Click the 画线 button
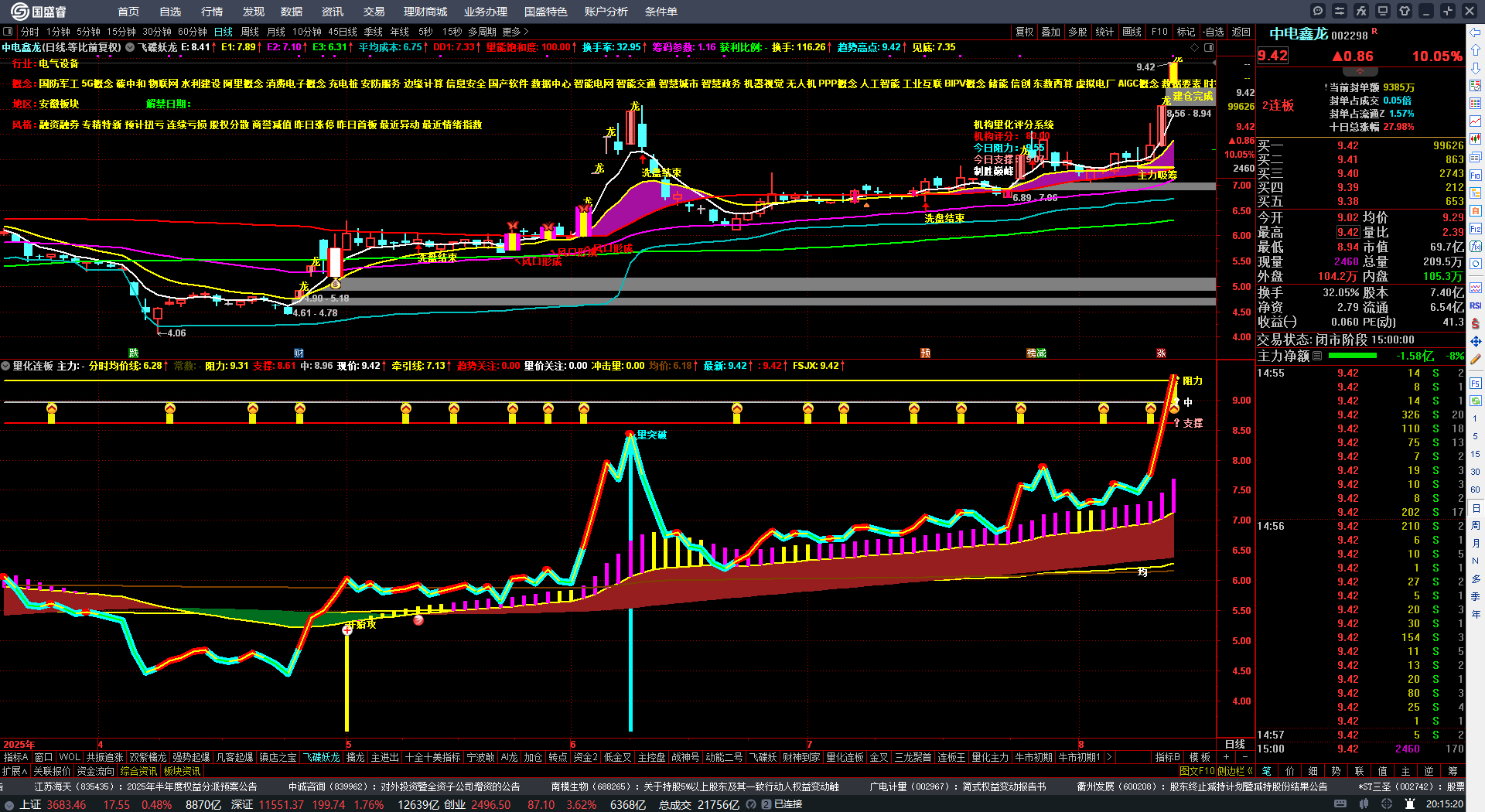Screen dimensions: 1485x812 (1132, 32)
